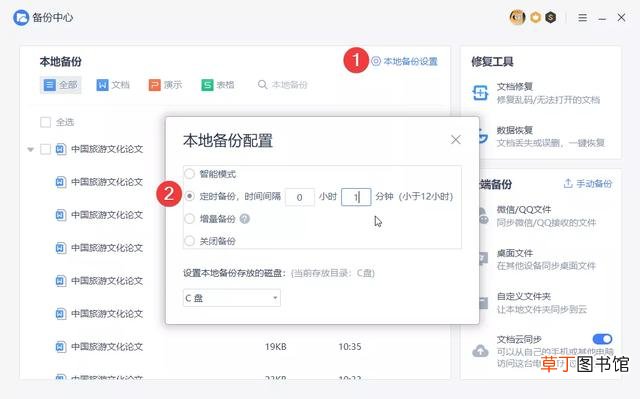Open the C 盘 disk dropdown
The image size is (640, 399).
click(231, 298)
